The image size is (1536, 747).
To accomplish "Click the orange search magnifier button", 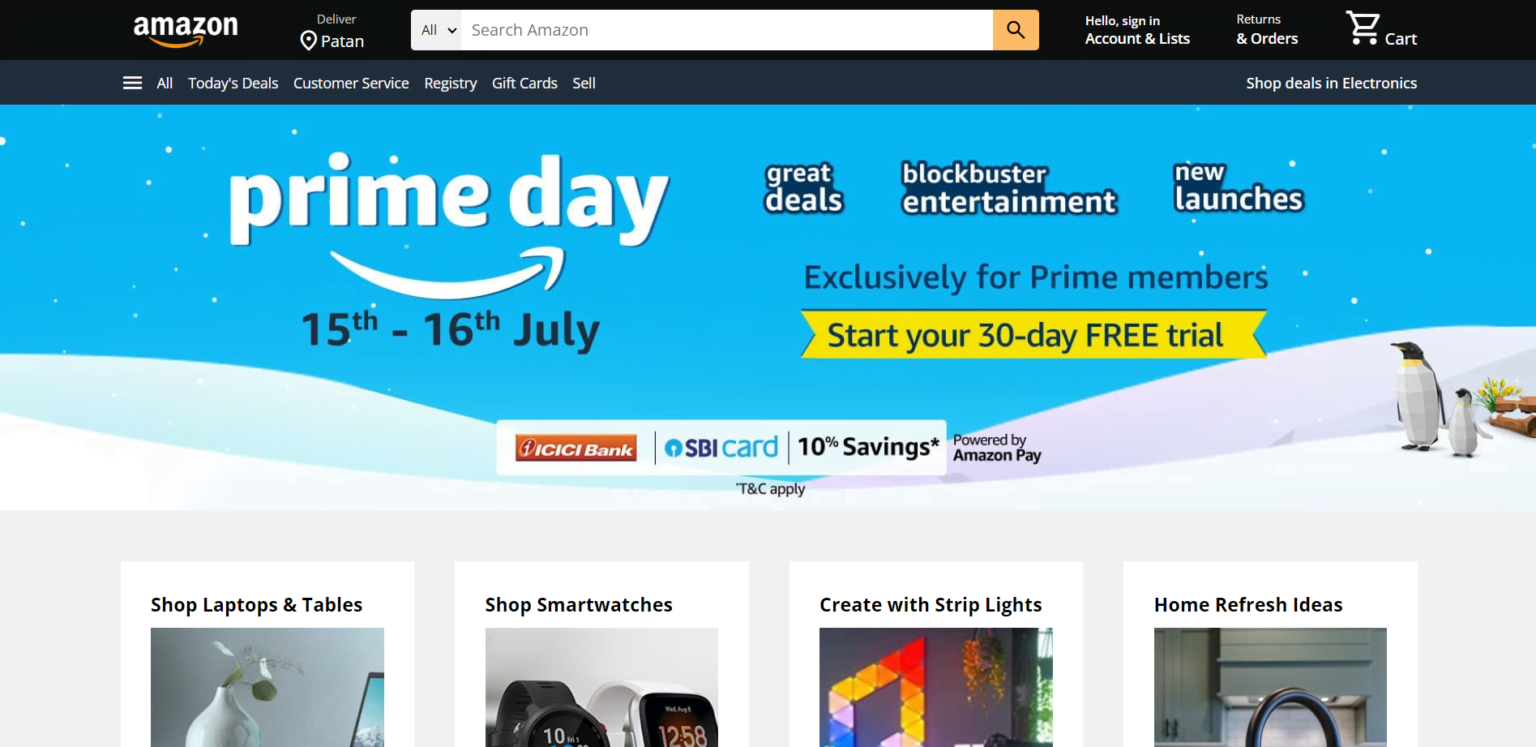I will (x=1016, y=30).
